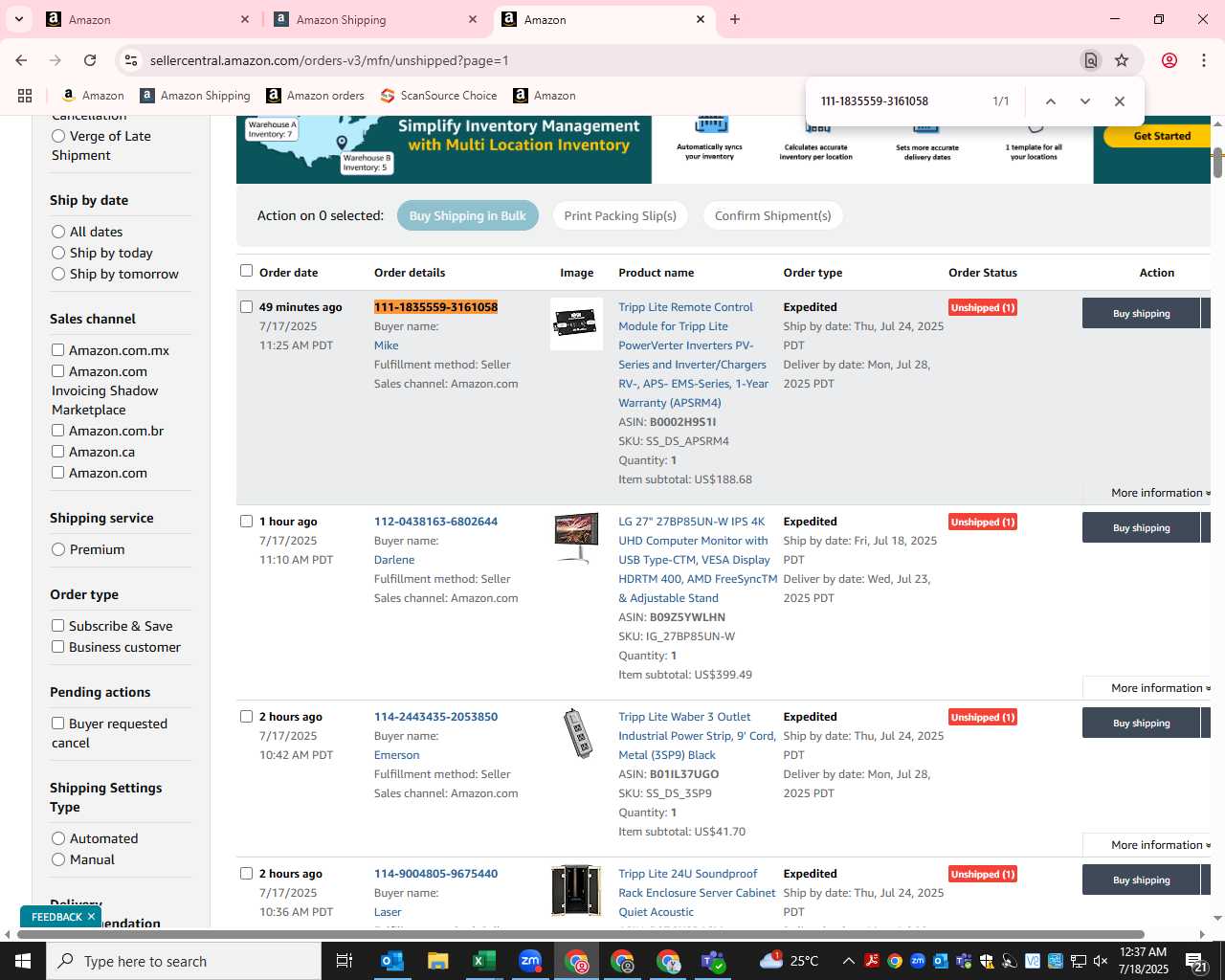
Task: Open the Amazon Shipping bookmark
Action: point(194,96)
